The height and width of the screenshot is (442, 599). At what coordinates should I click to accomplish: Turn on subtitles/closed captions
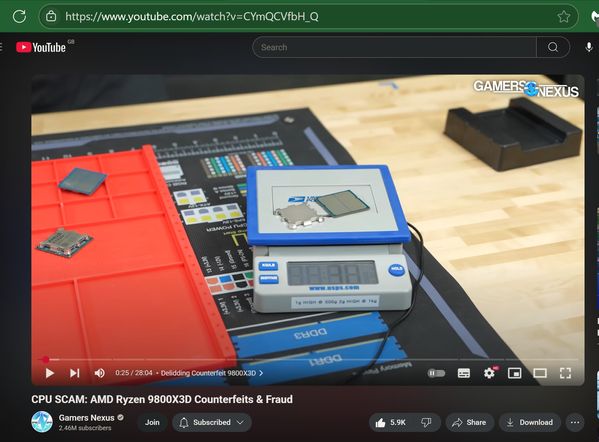pos(463,373)
